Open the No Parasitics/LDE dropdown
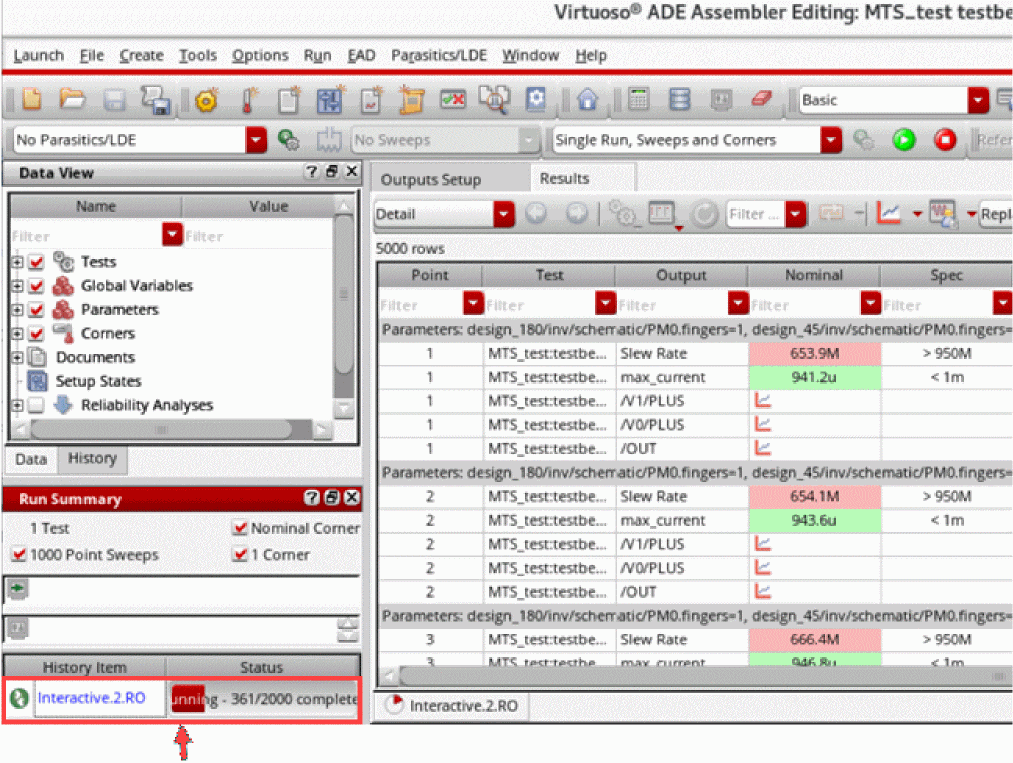This screenshot has width=1013, height=763. [256, 140]
